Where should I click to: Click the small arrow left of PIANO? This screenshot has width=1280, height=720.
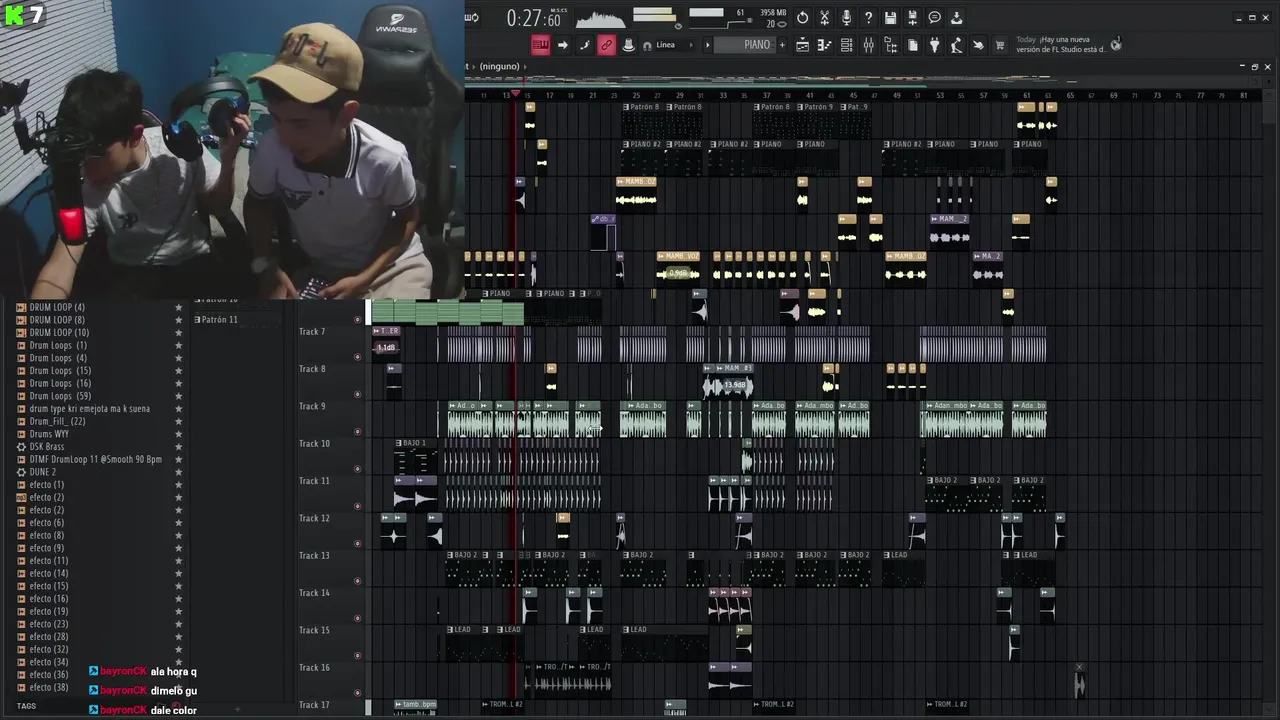(x=708, y=45)
